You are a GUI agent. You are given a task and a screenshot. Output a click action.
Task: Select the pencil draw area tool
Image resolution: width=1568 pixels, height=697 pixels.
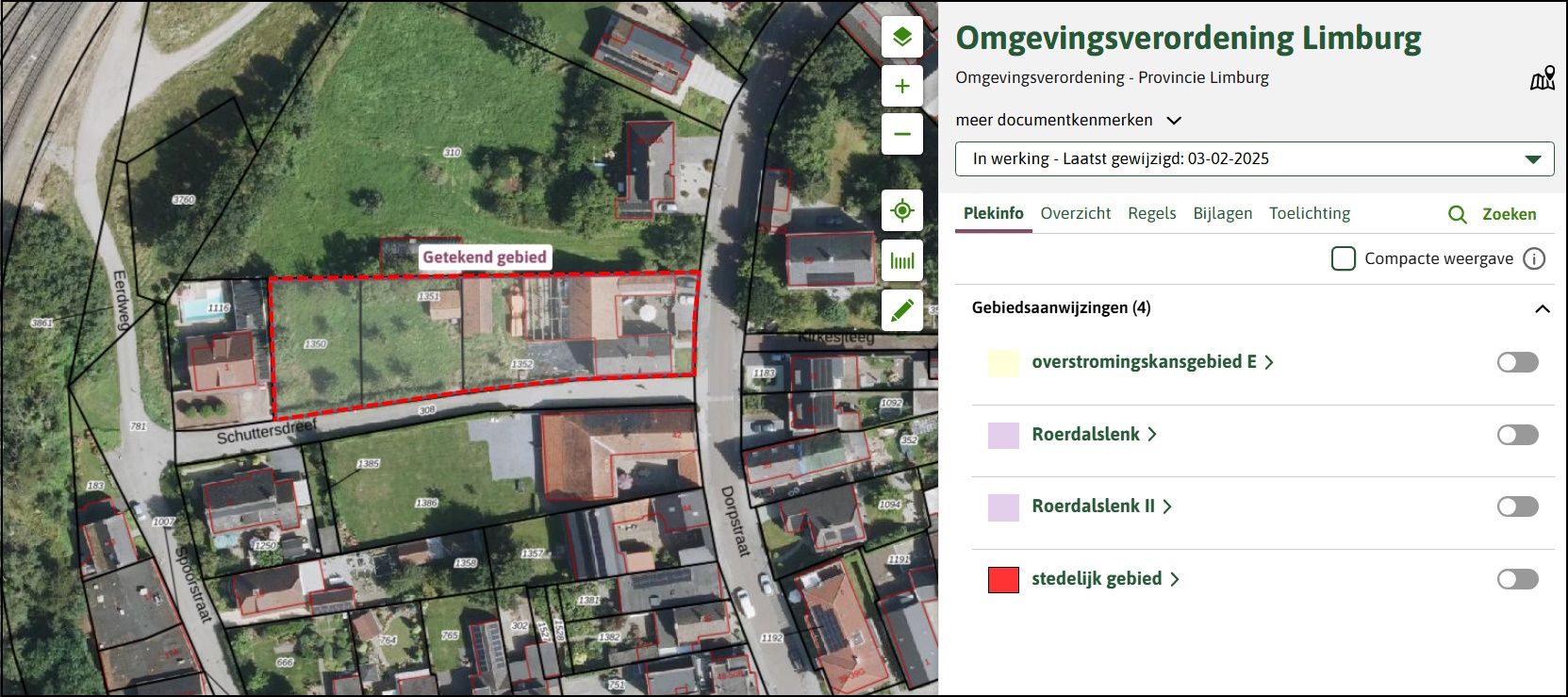[x=902, y=310]
